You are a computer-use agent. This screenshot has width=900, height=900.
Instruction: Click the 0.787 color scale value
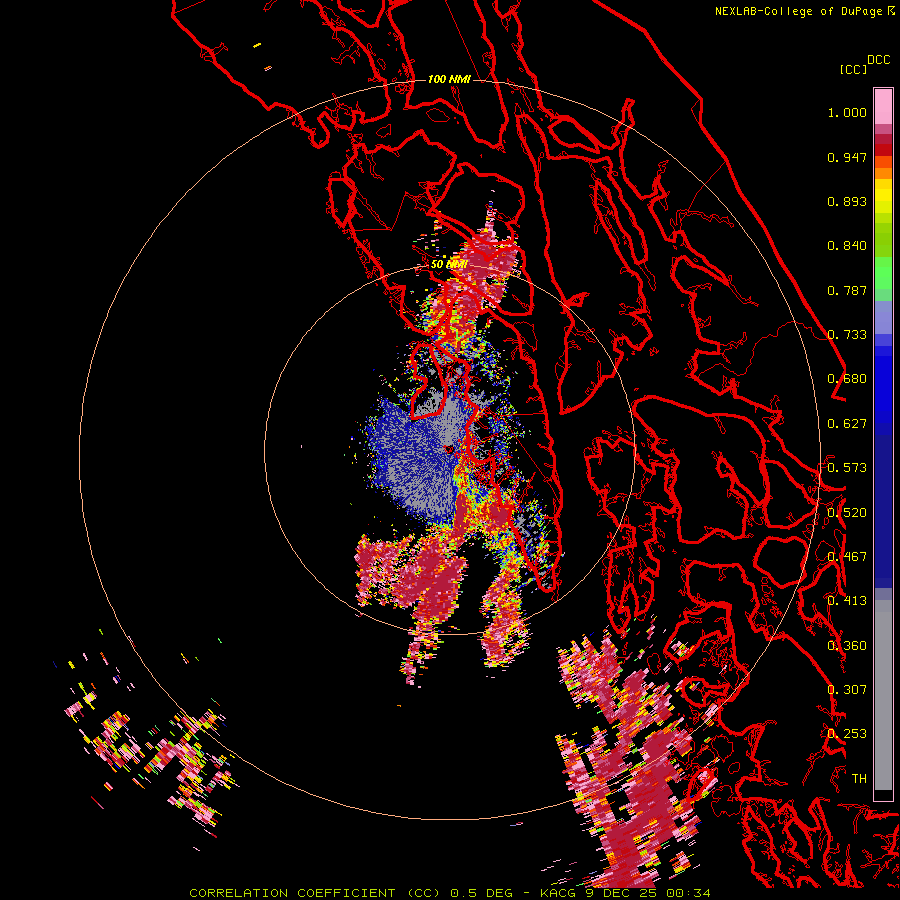(847, 290)
